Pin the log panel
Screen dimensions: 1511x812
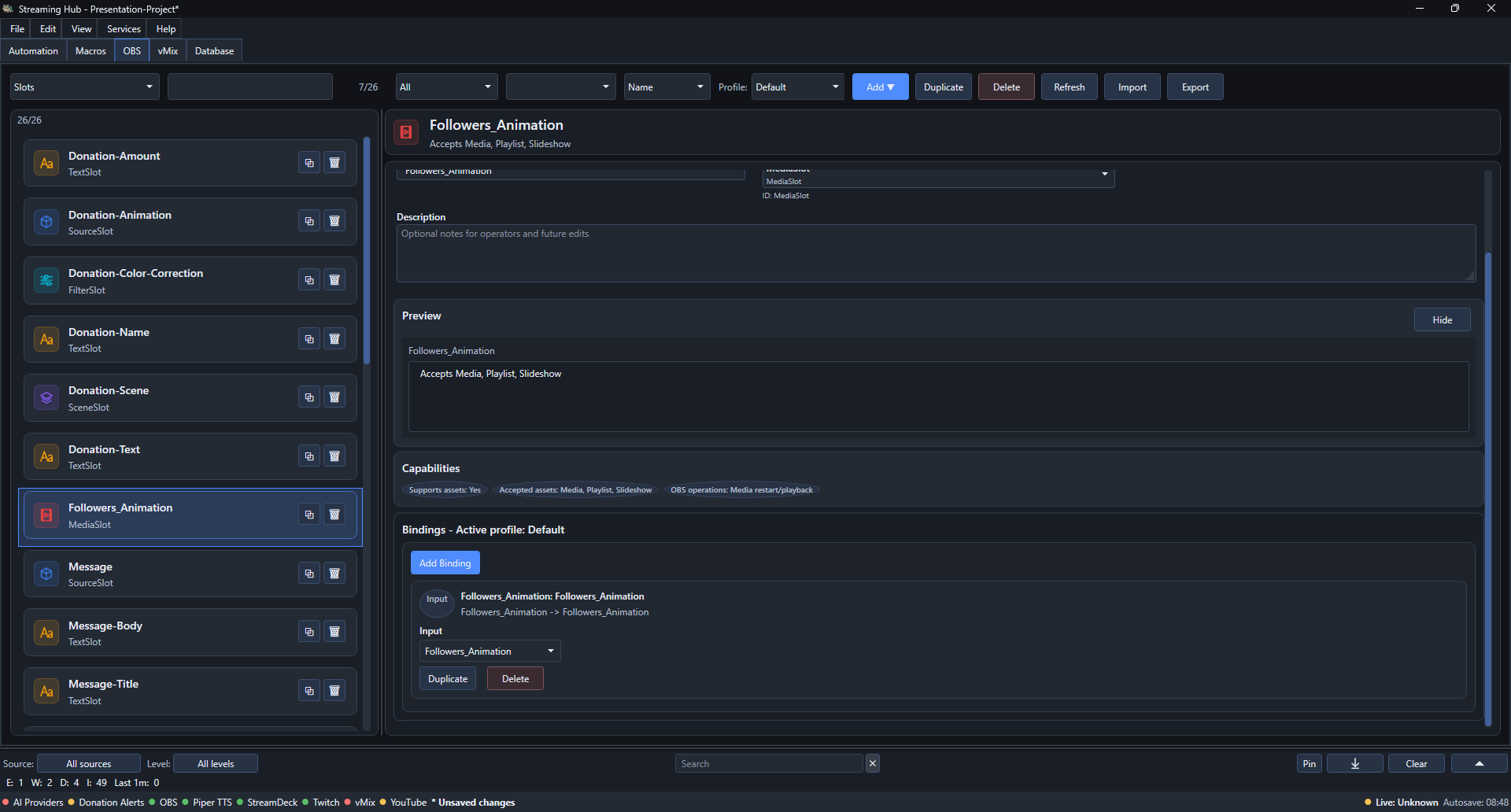pyautogui.click(x=1310, y=763)
